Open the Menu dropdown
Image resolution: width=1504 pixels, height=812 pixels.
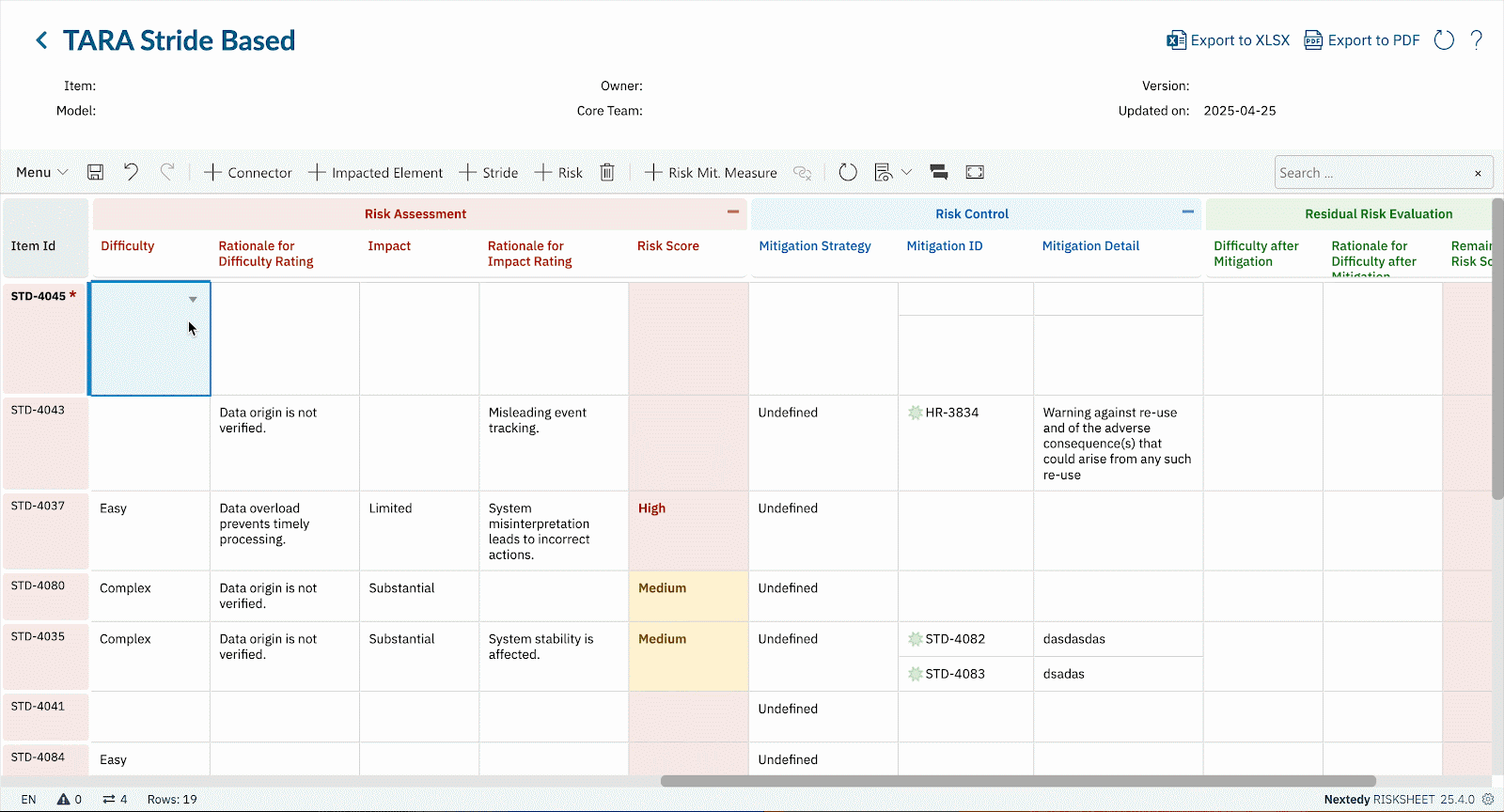41,172
